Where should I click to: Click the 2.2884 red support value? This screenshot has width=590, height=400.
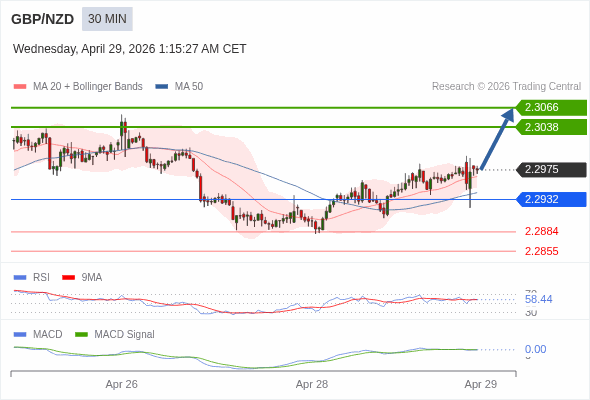(541, 231)
